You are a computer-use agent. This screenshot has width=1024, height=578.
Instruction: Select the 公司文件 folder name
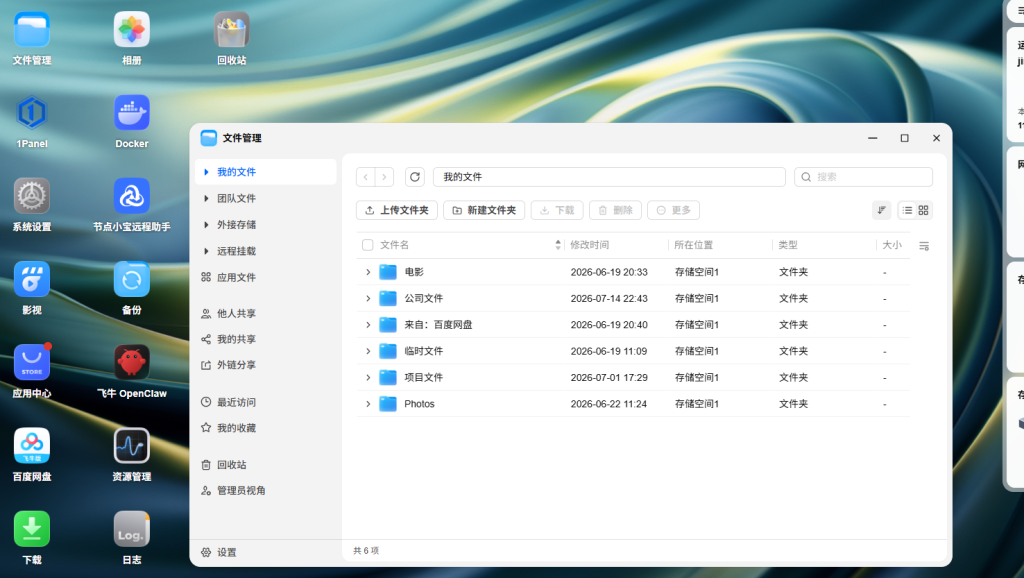[424, 298]
